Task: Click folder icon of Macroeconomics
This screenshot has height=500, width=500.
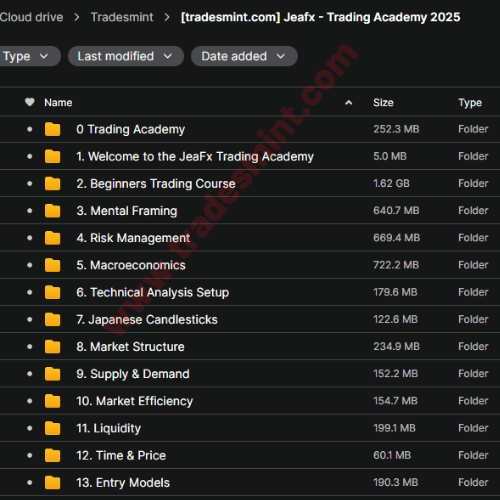Action: coord(53,265)
